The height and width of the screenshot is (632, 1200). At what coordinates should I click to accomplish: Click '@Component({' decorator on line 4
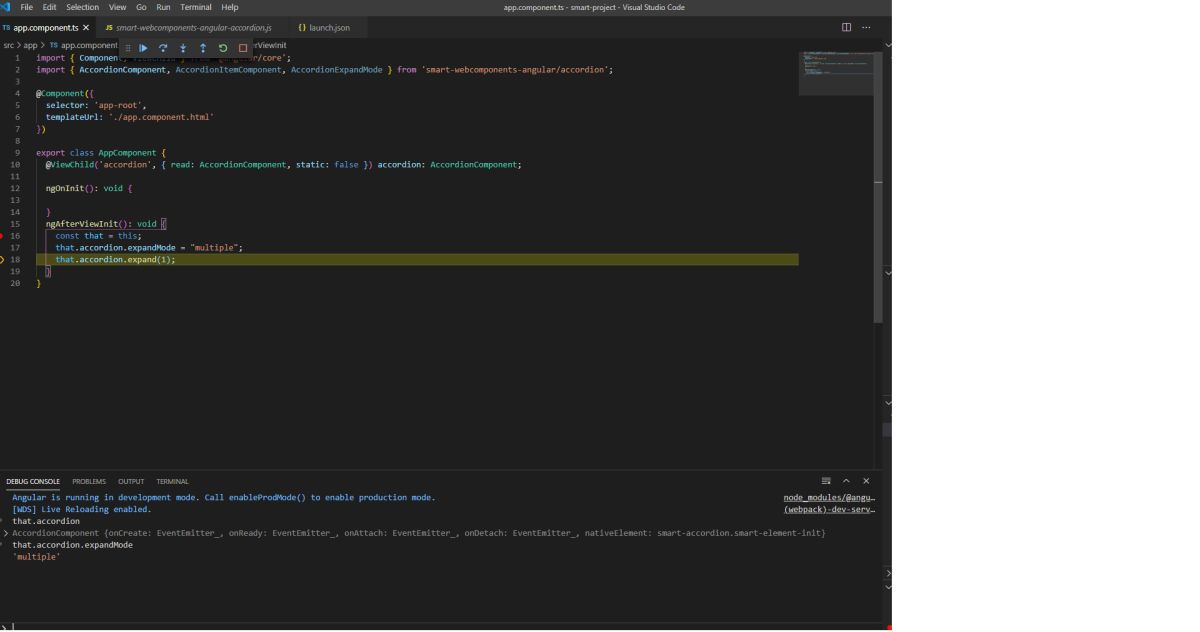click(64, 93)
